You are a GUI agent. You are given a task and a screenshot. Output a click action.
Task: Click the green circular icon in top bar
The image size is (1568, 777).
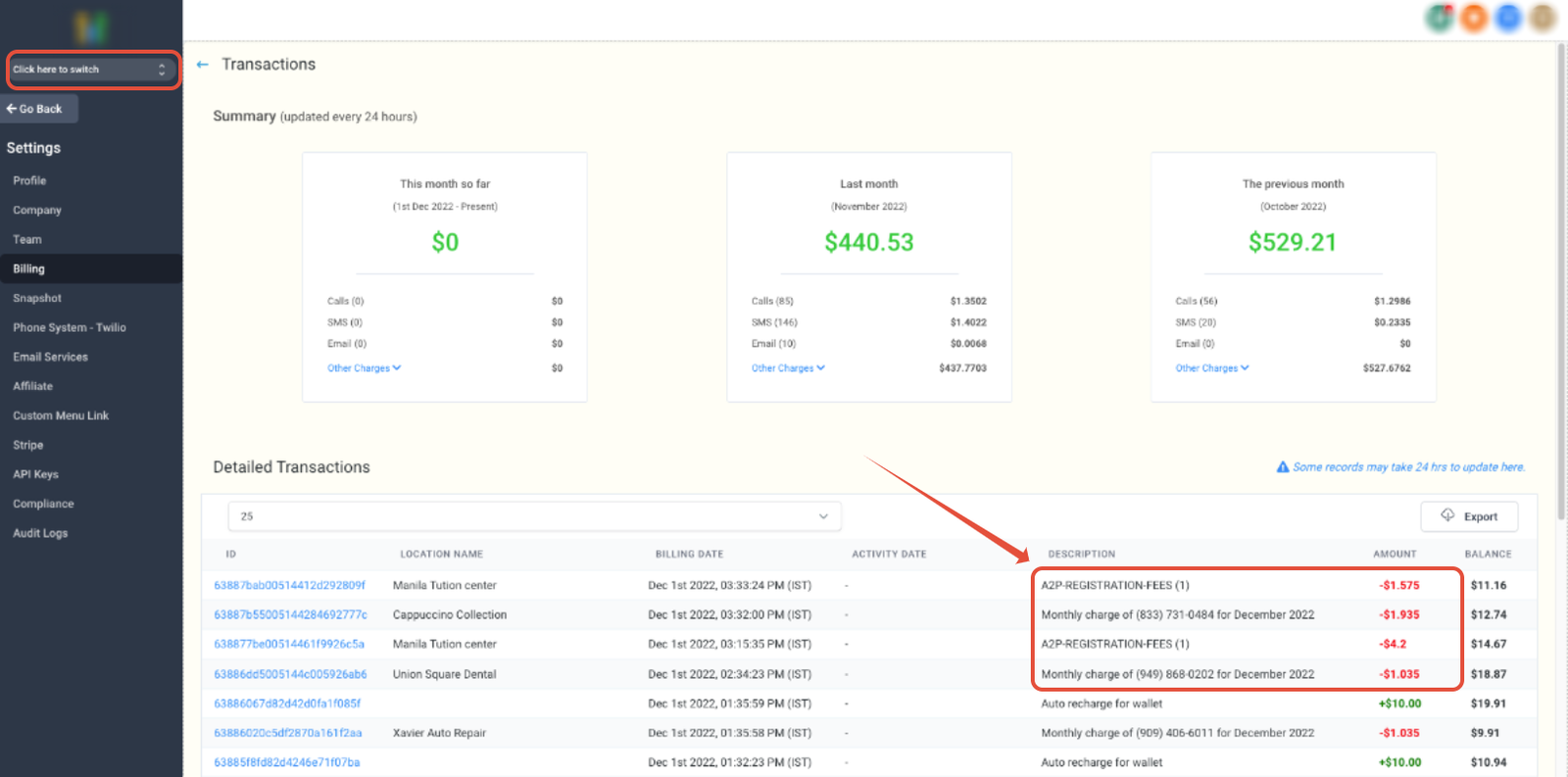[x=1440, y=17]
